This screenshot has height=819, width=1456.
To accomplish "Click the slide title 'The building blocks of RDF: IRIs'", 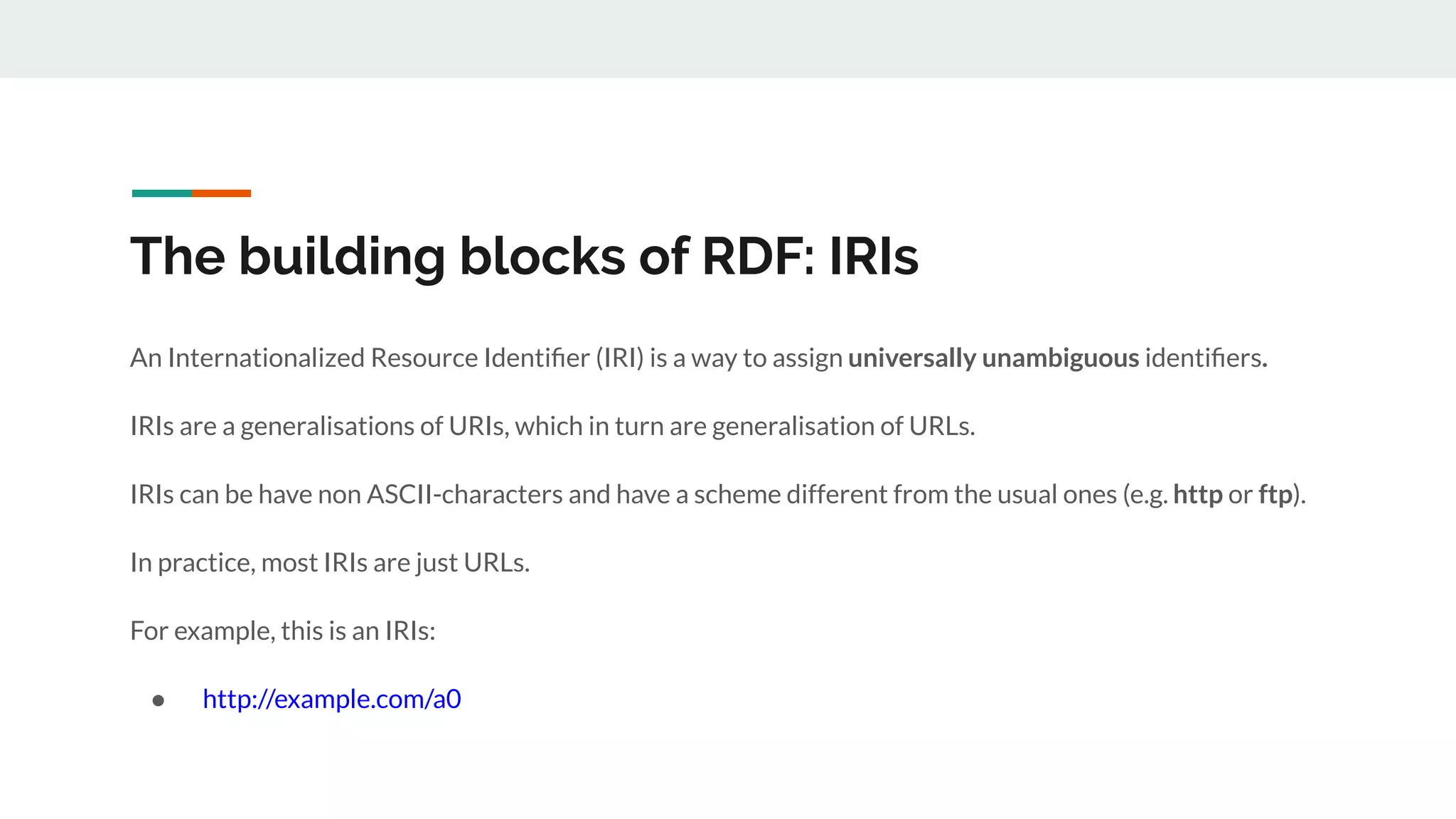I will pyautogui.click(x=525, y=257).
